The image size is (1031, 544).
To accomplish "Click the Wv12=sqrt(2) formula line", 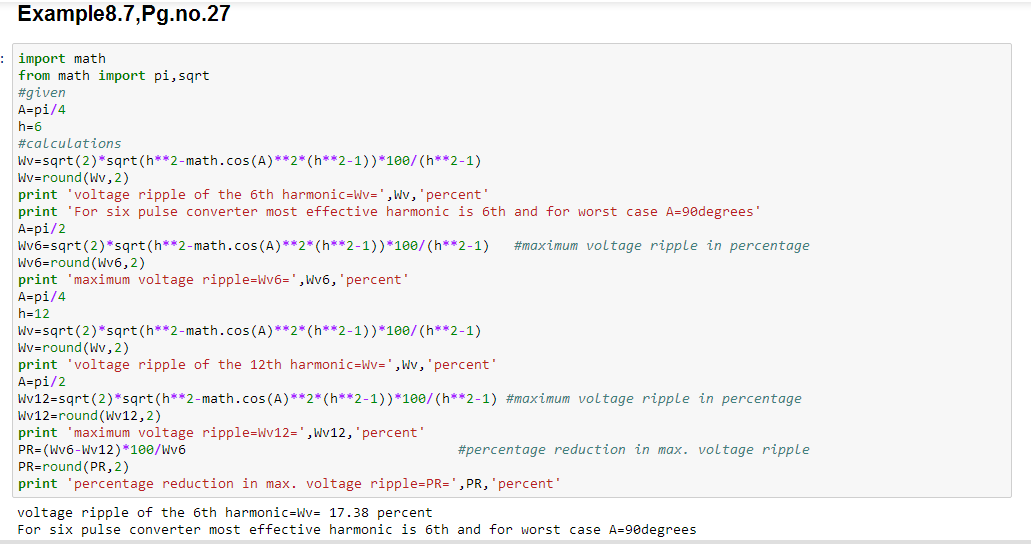I will click(258, 399).
